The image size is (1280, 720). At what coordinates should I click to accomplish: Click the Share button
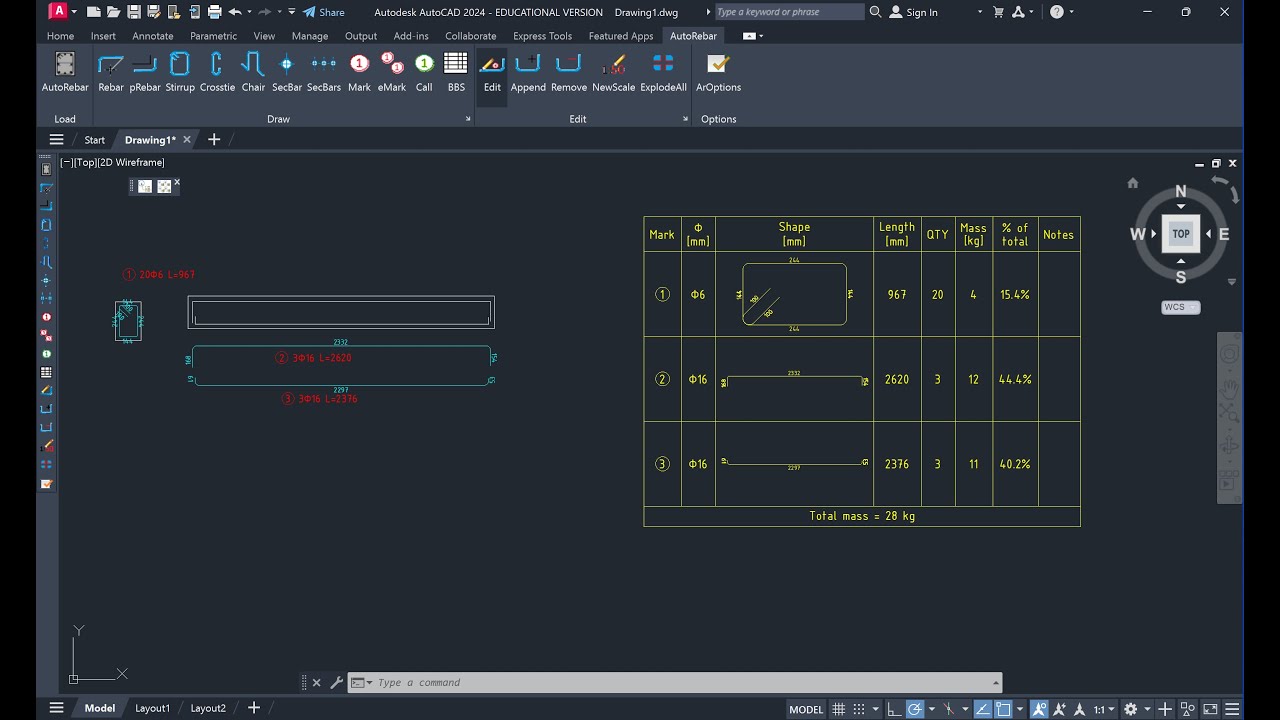point(324,12)
